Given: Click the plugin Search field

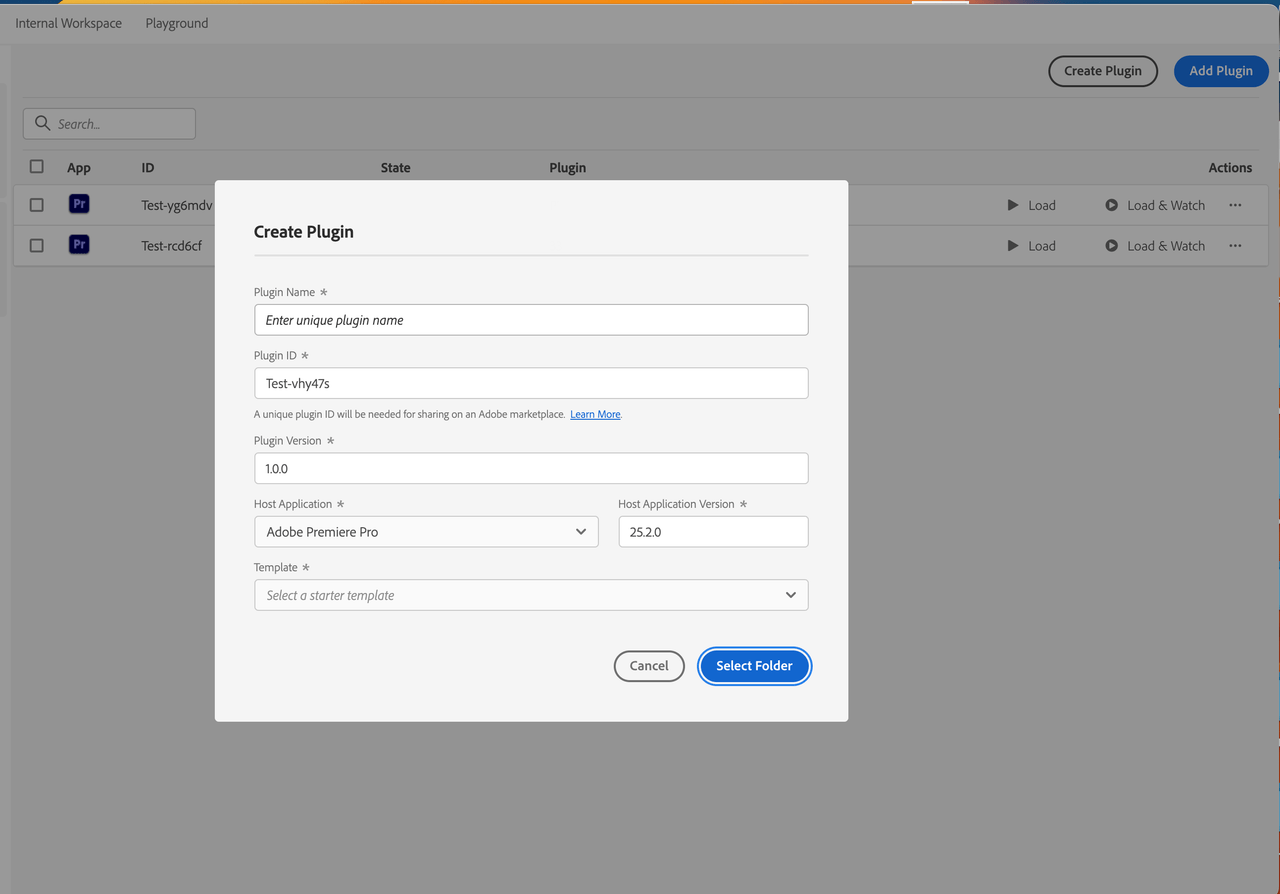Looking at the screenshot, I should [x=109, y=124].
